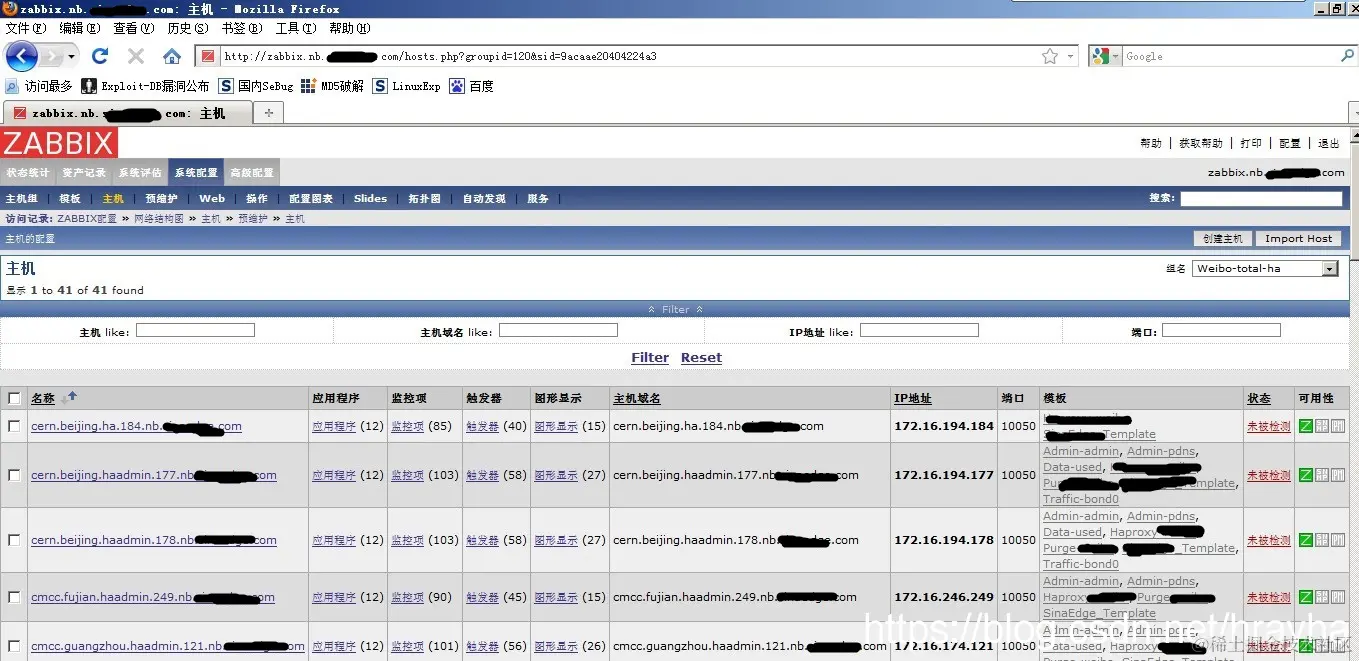Open the 文件 menu
This screenshot has height=661, width=1359.
(x=25, y=28)
